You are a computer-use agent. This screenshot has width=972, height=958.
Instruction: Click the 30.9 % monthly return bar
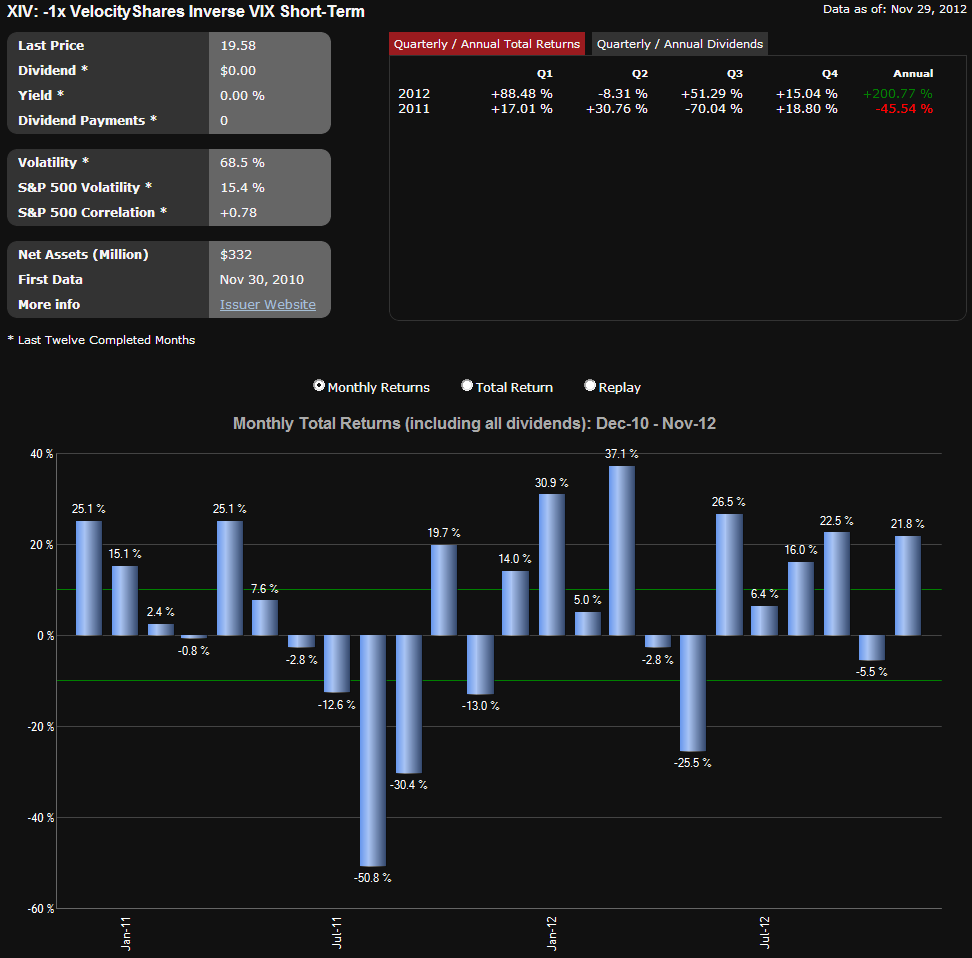tap(551, 565)
